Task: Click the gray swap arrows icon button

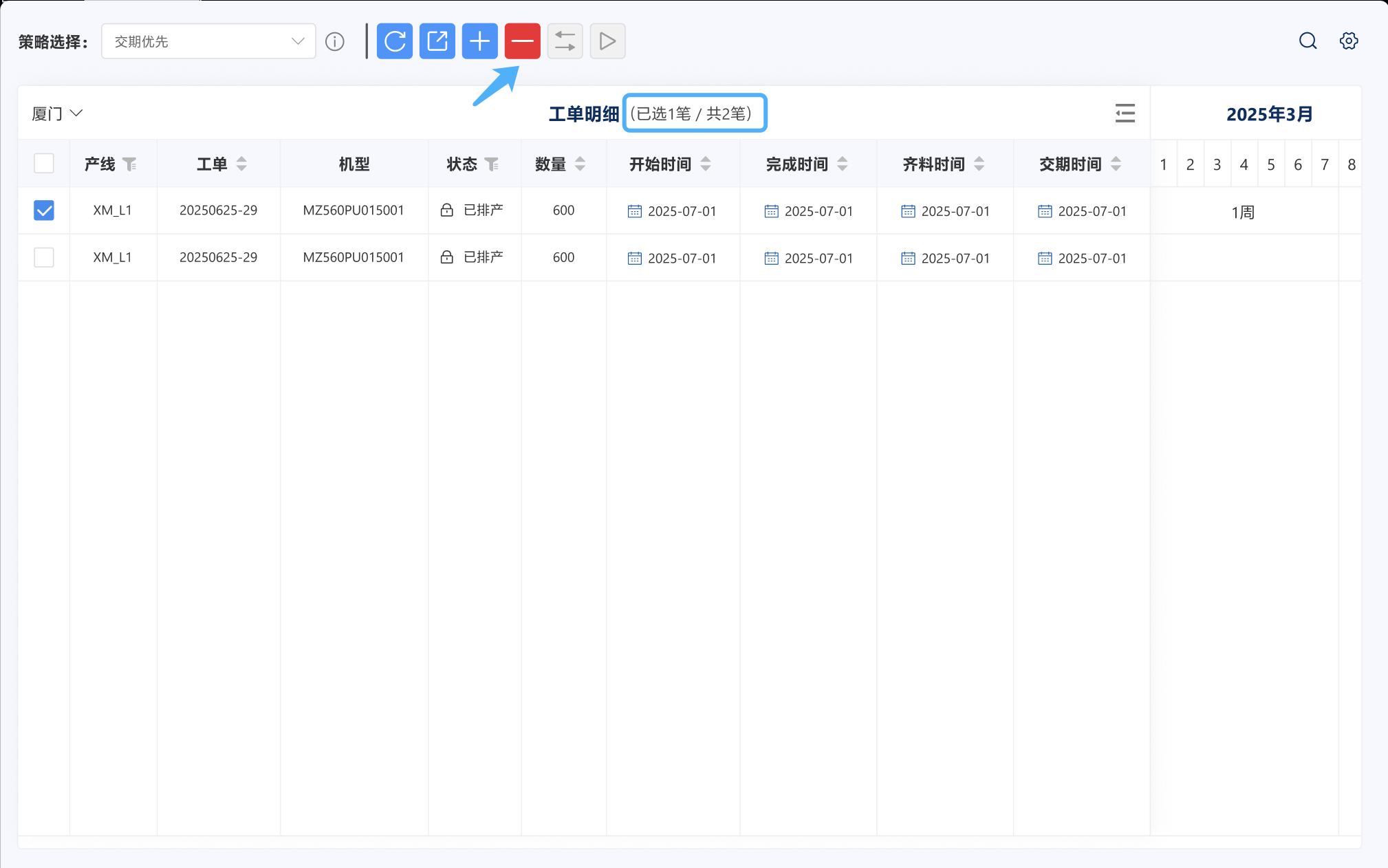Action: coord(565,41)
